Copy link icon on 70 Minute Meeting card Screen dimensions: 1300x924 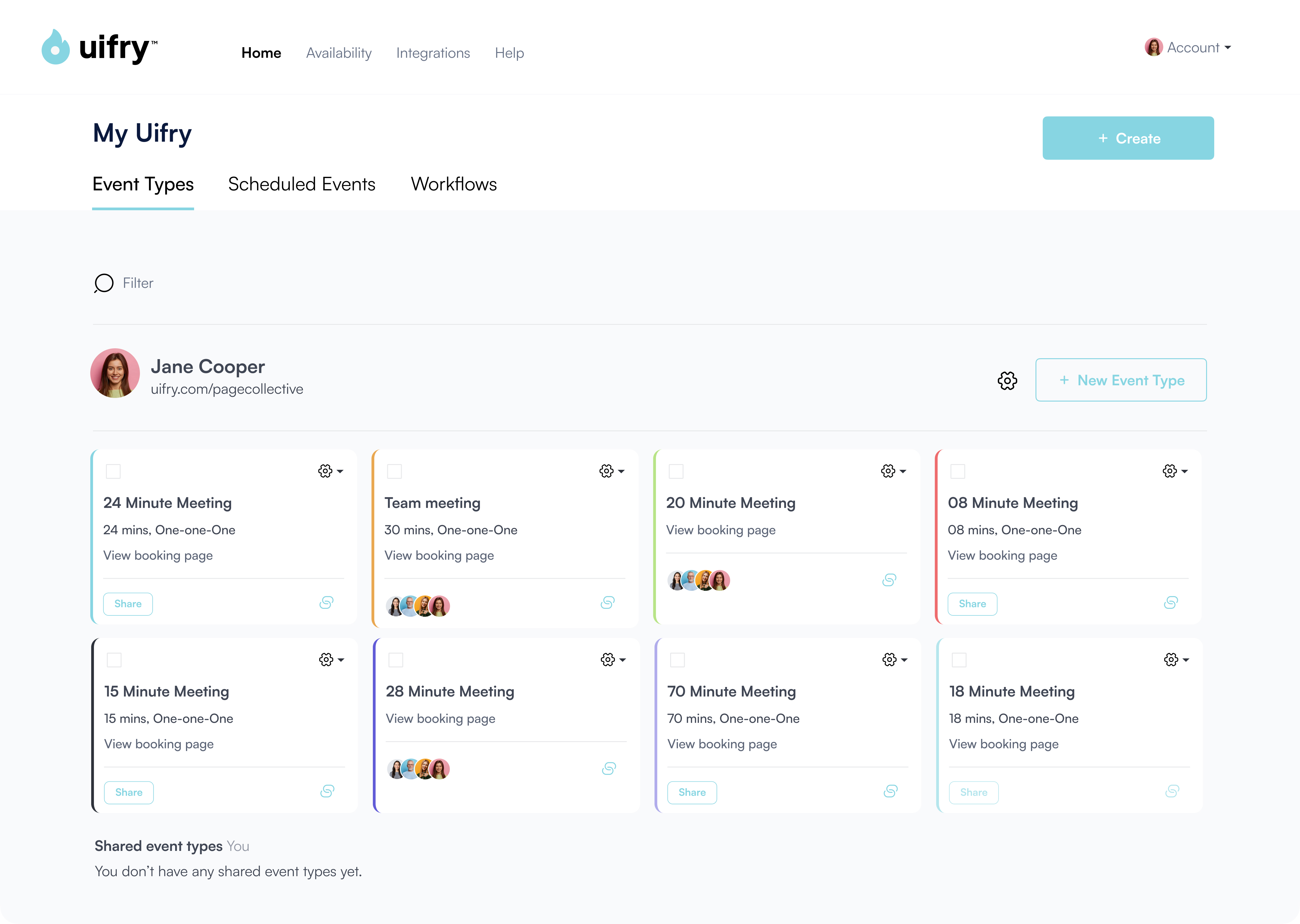click(x=891, y=791)
